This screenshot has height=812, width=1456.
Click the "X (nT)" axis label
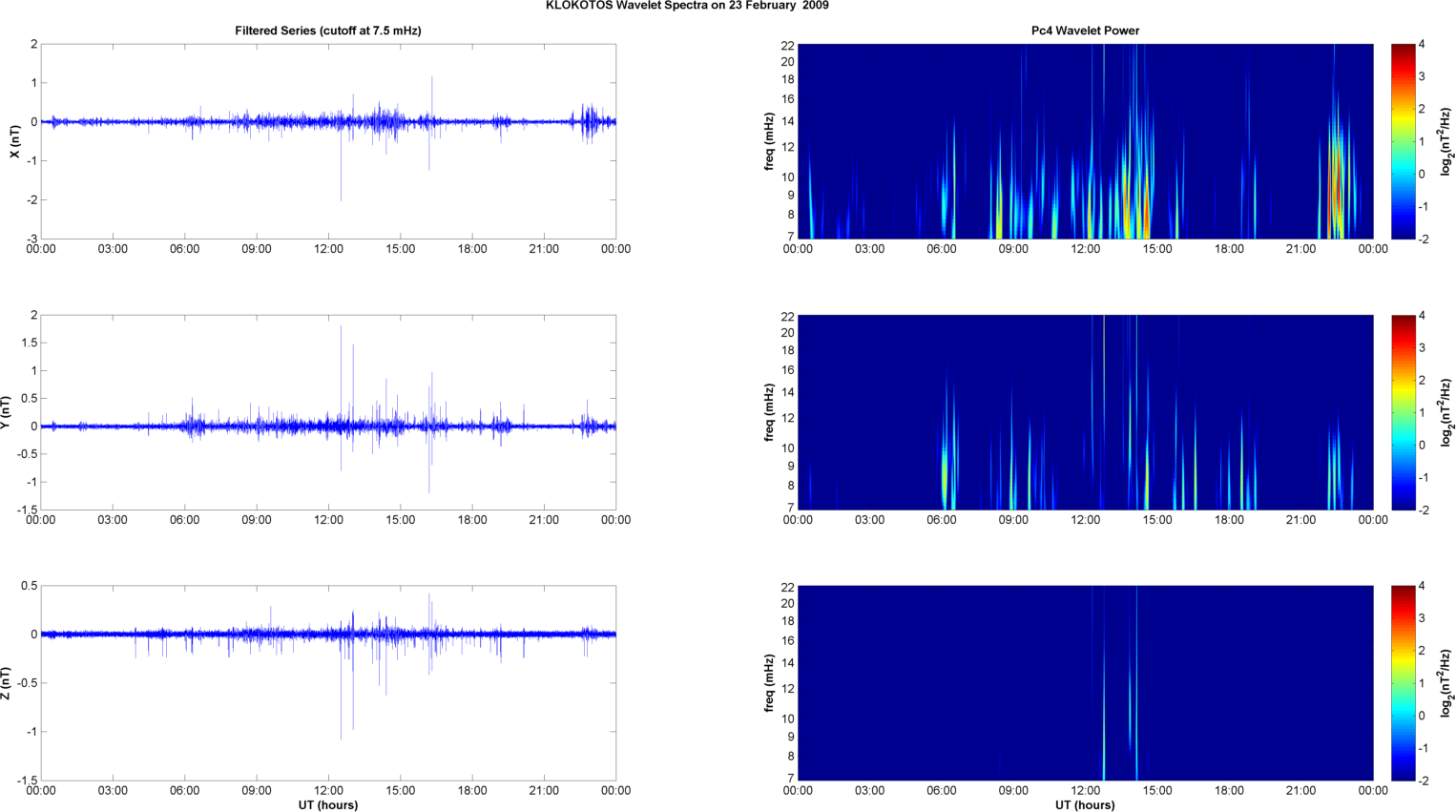click(14, 141)
